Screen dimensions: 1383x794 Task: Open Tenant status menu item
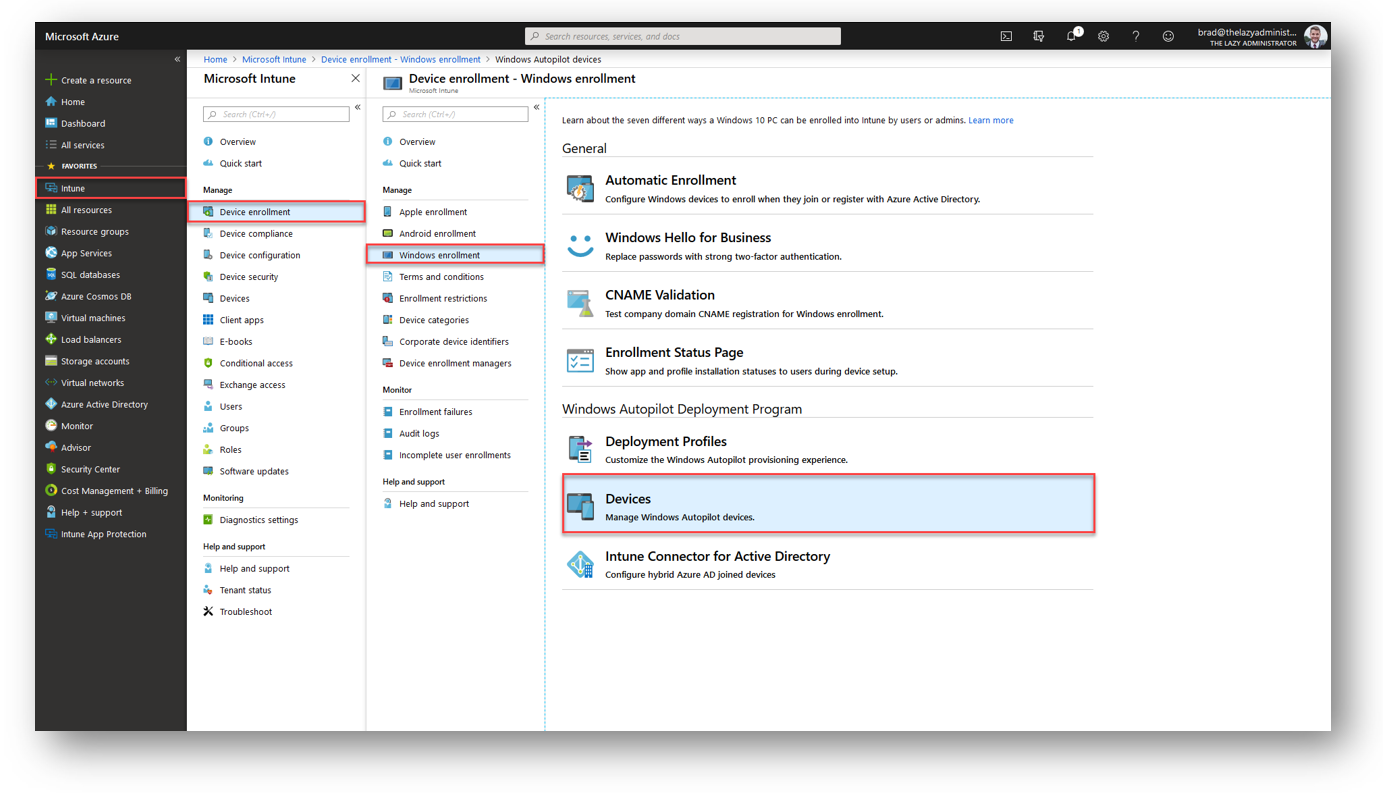click(245, 590)
